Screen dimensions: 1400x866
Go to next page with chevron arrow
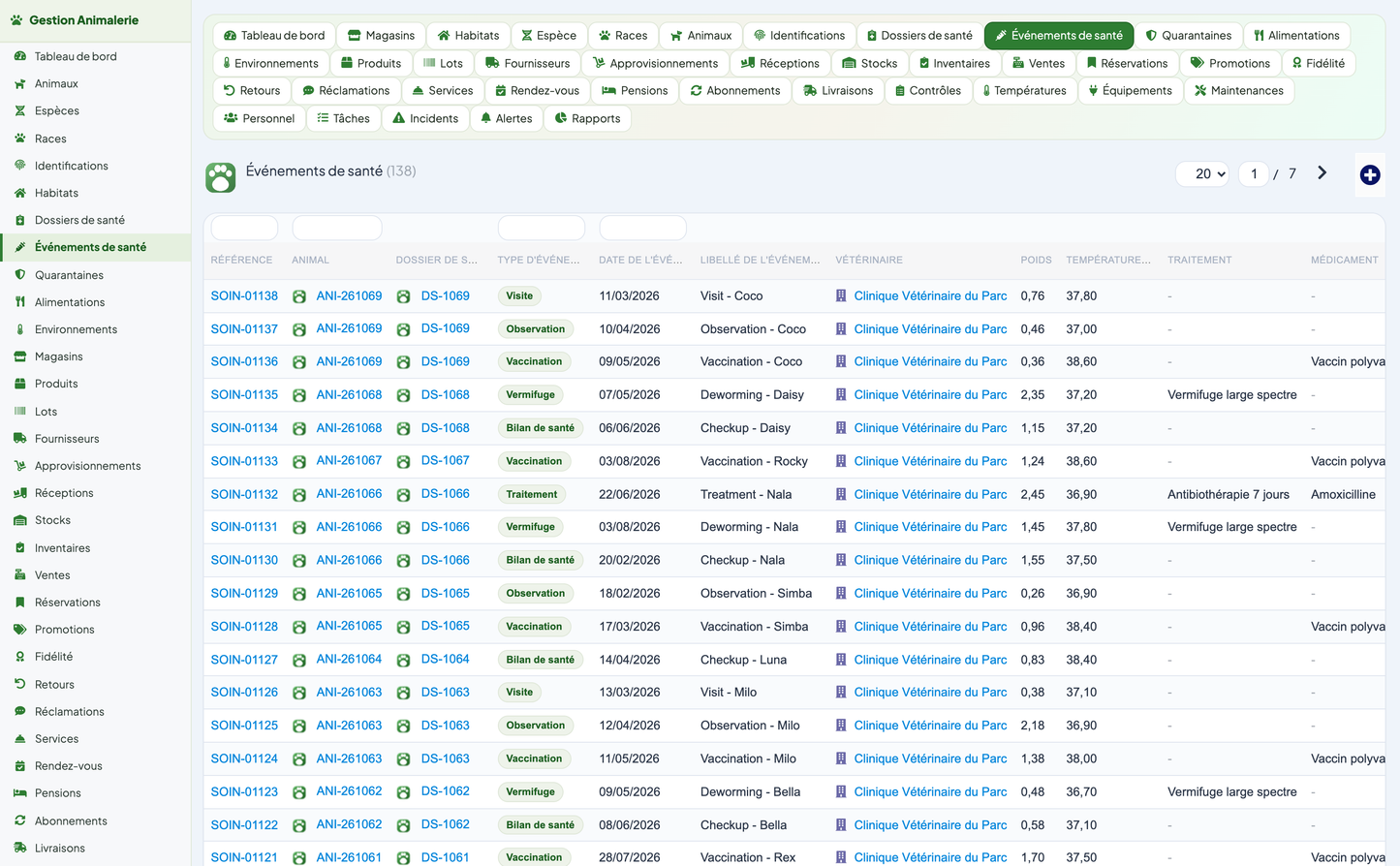coord(1322,172)
